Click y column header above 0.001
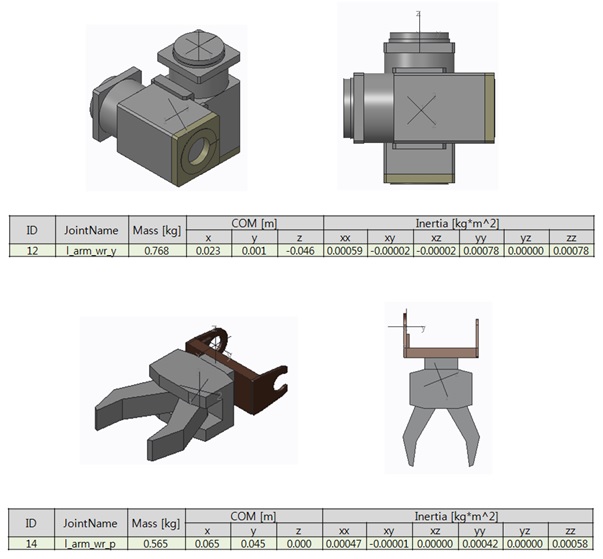The height and width of the screenshot is (559, 603). tap(254, 238)
